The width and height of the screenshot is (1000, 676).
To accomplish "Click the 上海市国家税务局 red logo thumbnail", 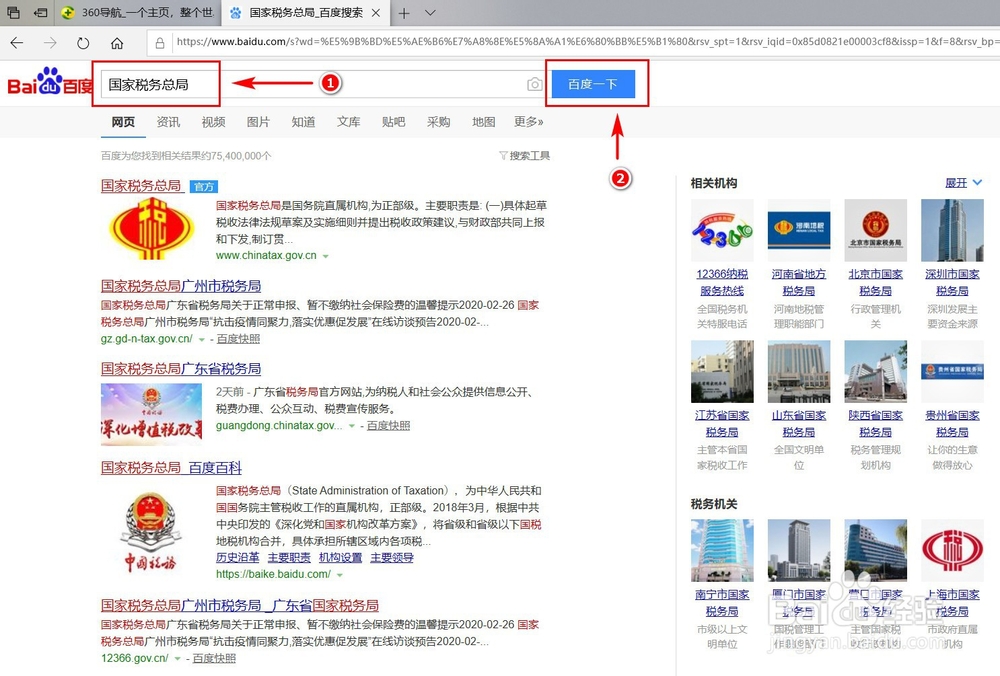I will point(952,550).
